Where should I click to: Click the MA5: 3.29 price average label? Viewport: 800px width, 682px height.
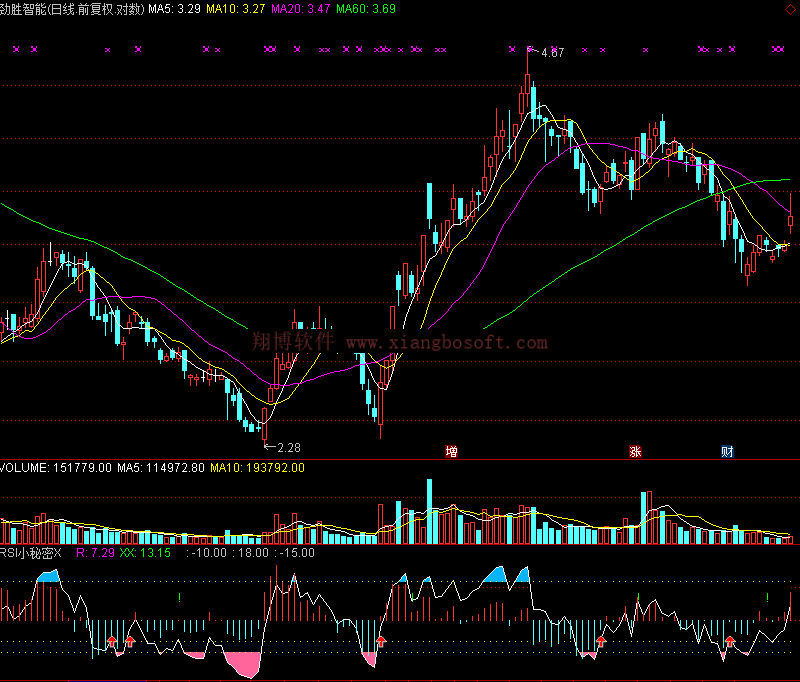[174, 9]
